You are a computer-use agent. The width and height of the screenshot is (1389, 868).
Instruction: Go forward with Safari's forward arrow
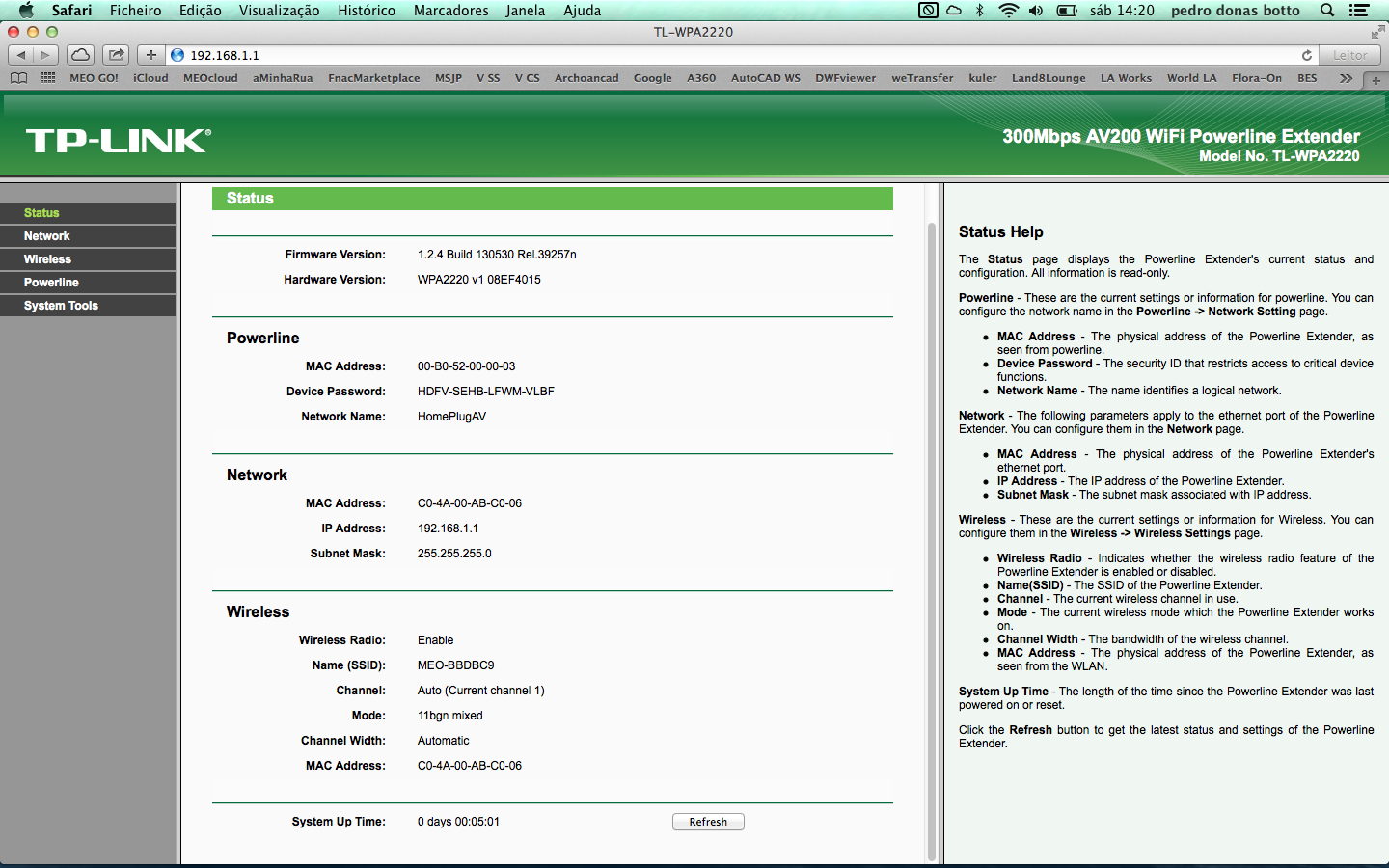point(45,55)
